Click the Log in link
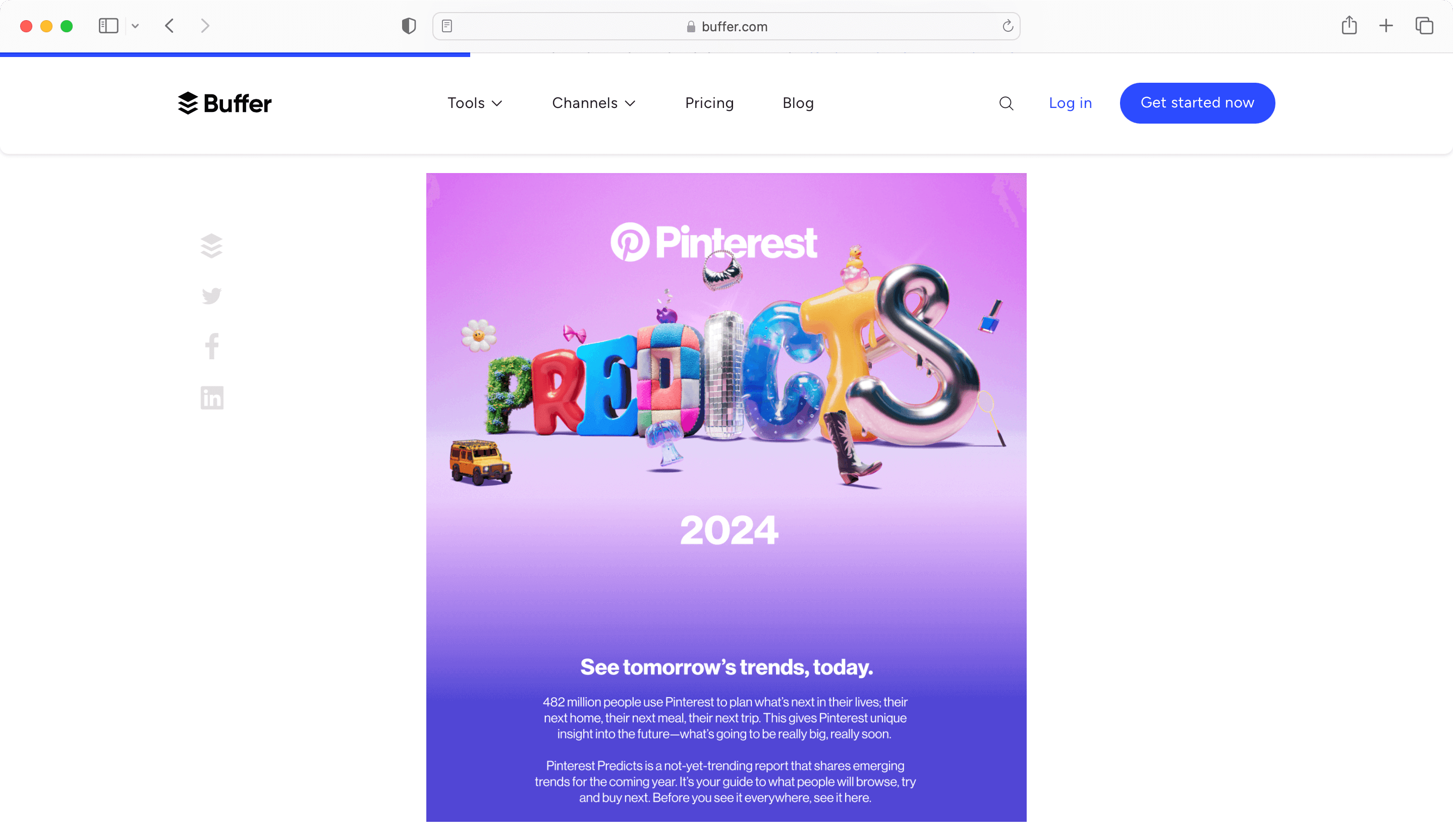This screenshot has height=840, width=1453. 1070,103
